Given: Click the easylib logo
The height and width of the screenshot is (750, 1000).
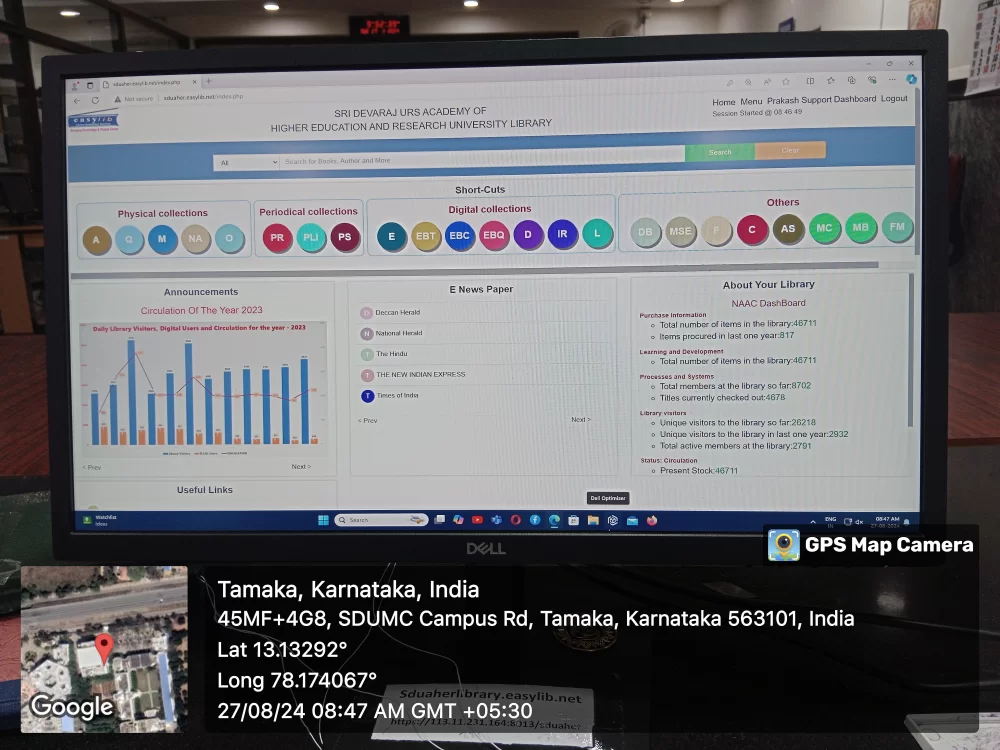Looking at the screenshot, I should pyautogui.click(x=94, y=122).
